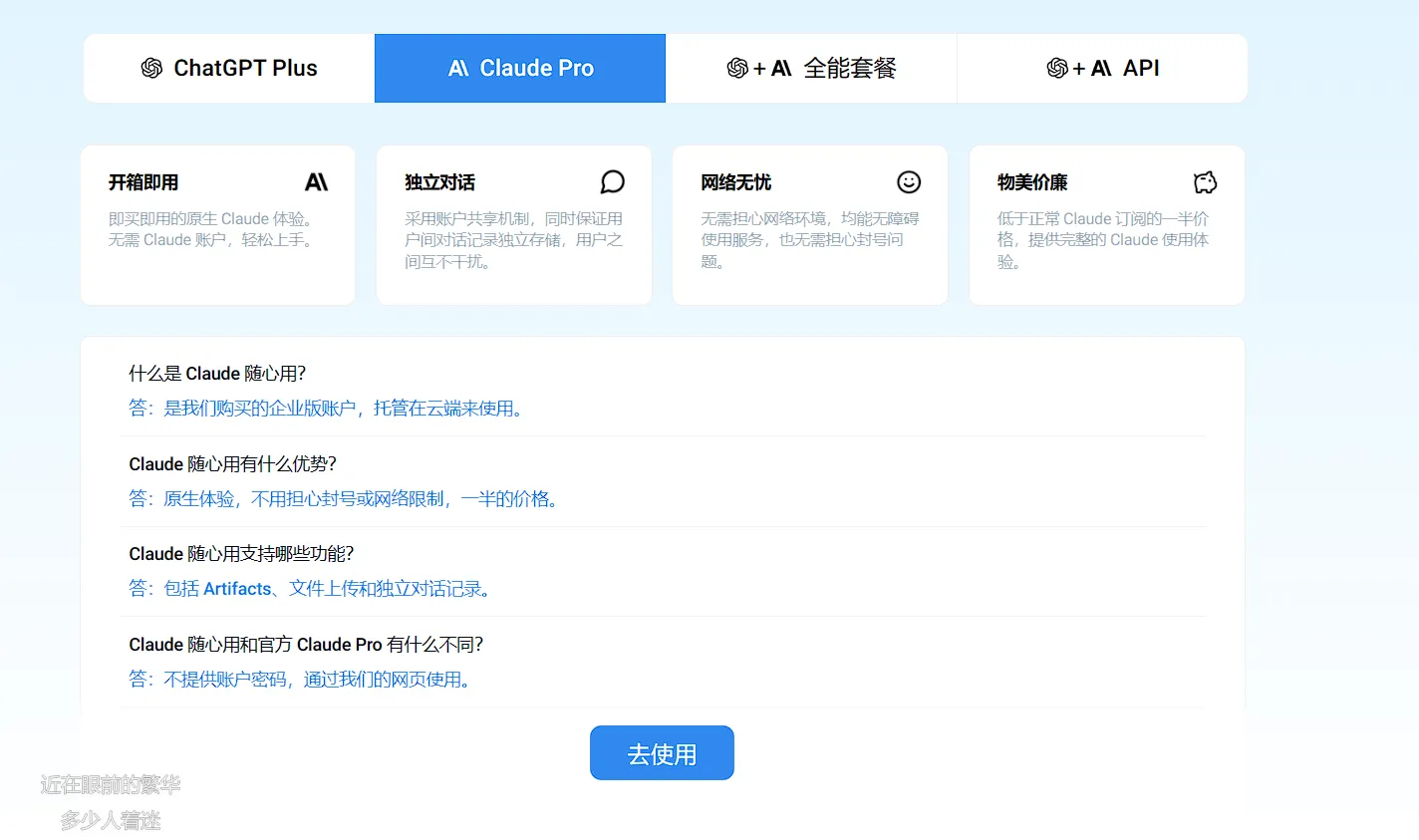Image resolution: width=1419 pixels, height=840 pixels.
Task: Click the Anthropic logo in Claude Pro tab
Action: coord(458,68)
